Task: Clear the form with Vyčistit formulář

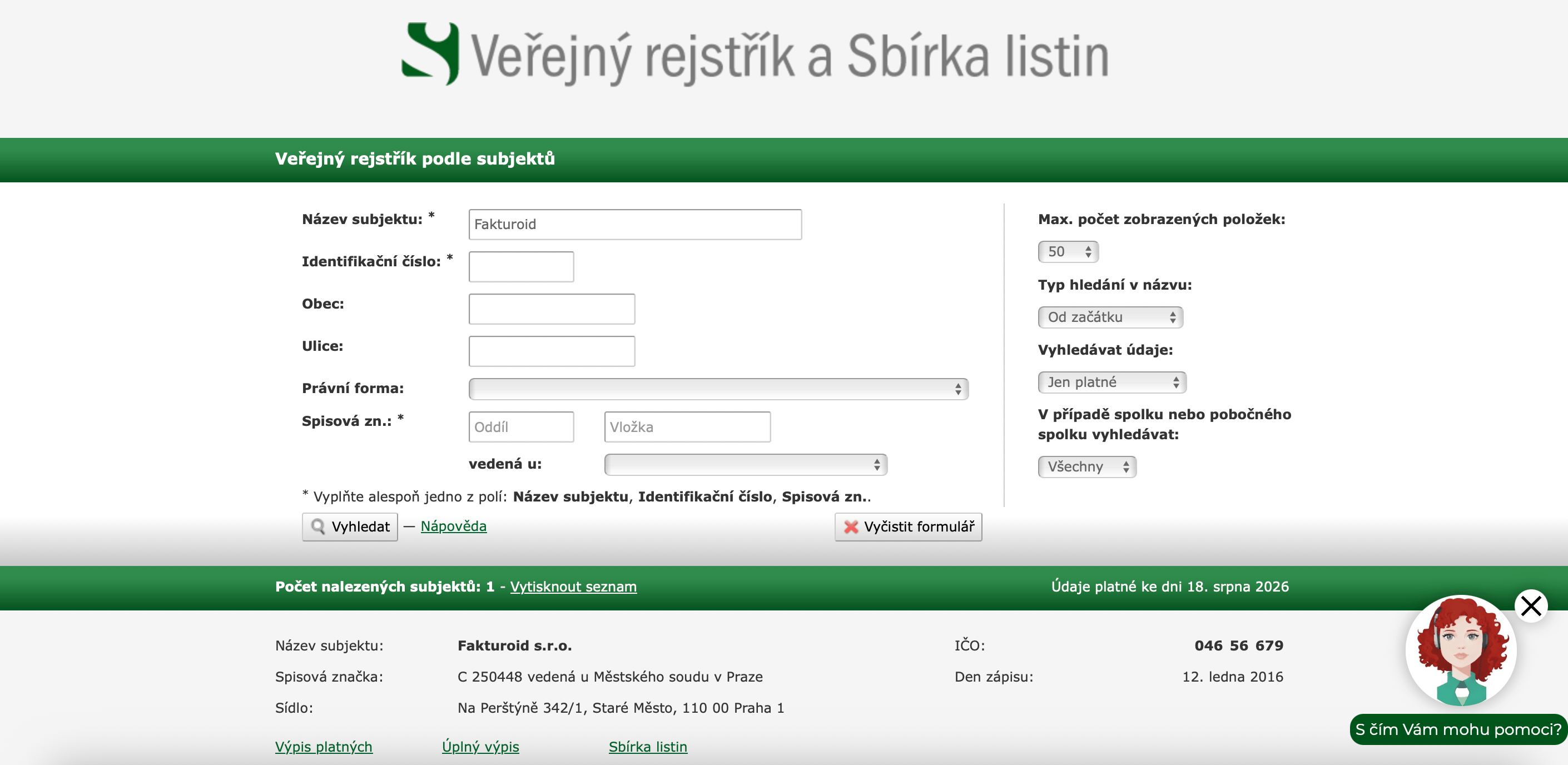Action: [908, 526]
